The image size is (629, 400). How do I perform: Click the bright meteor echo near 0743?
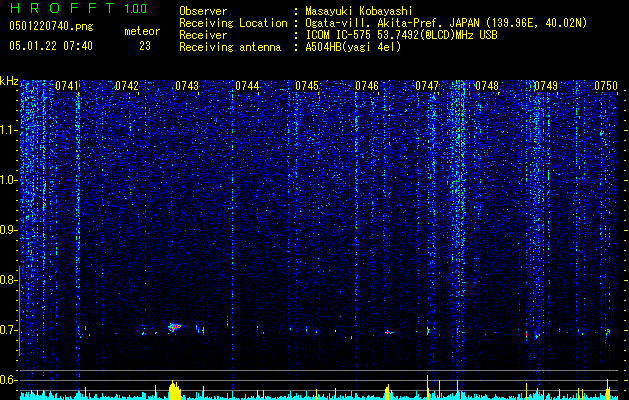174,327
